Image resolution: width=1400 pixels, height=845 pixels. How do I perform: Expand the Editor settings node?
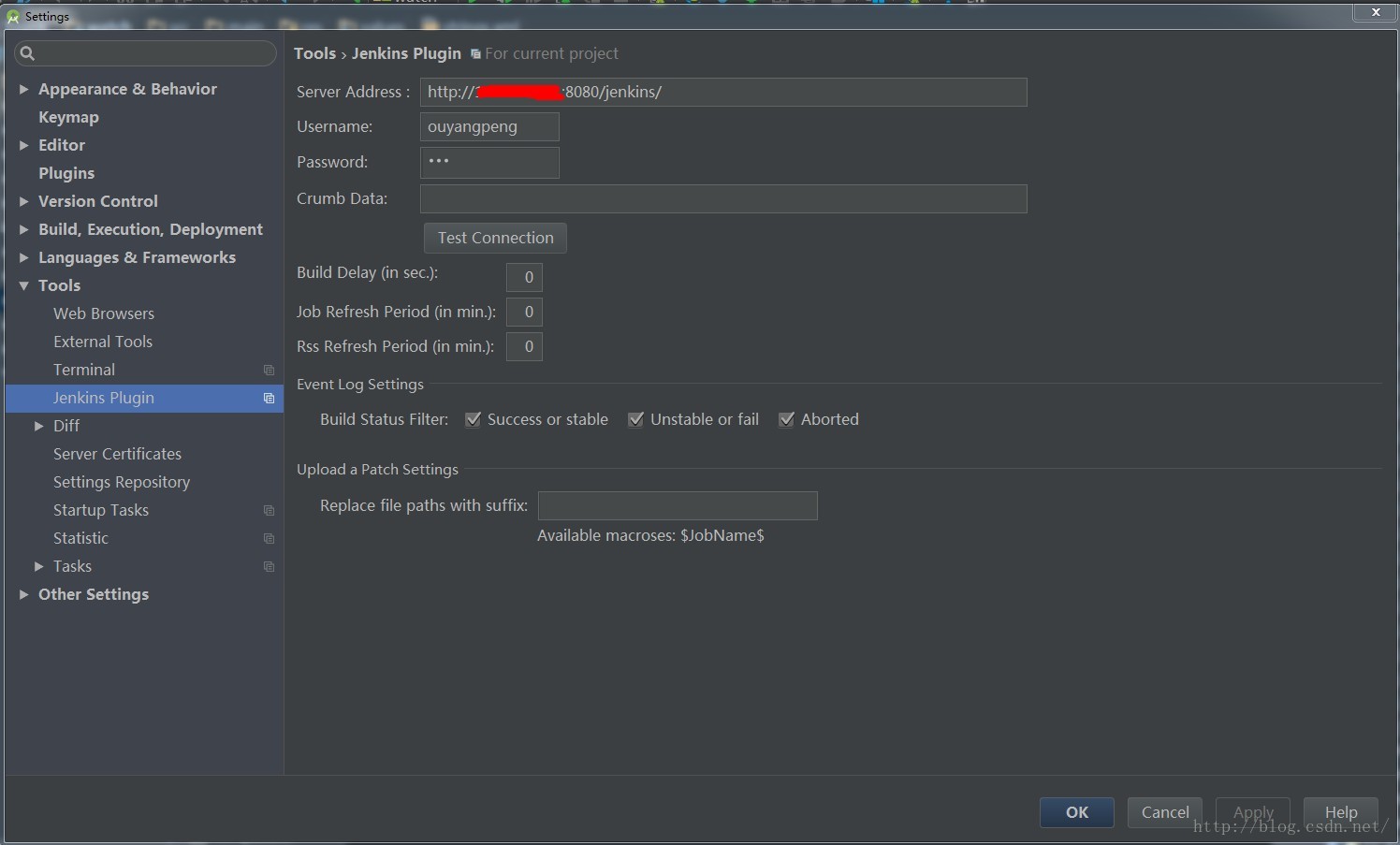click(x=23, y=145)
